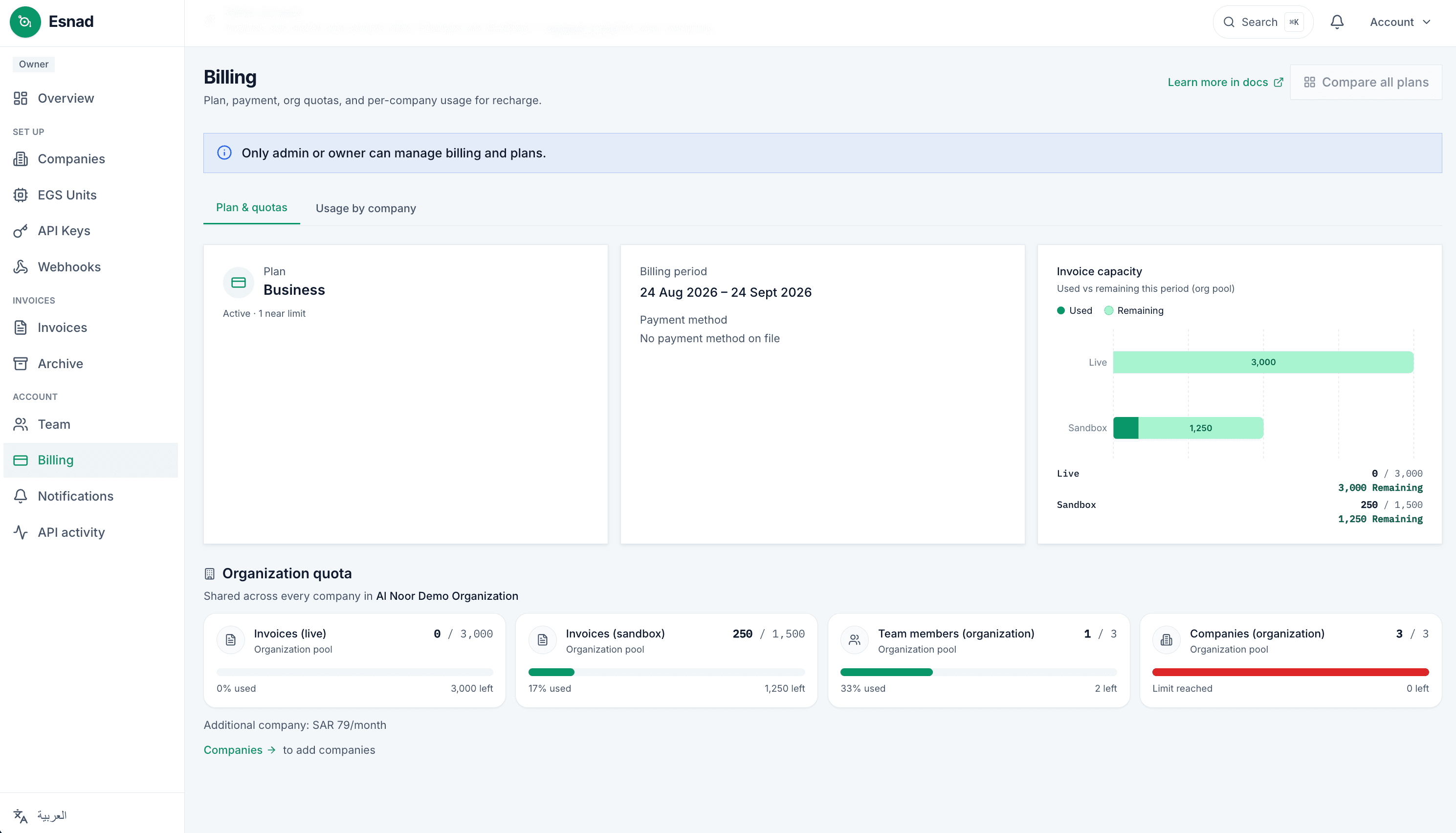Open the Esnad logo home icon
1456x833 pixels.
[x=25, y=22]
